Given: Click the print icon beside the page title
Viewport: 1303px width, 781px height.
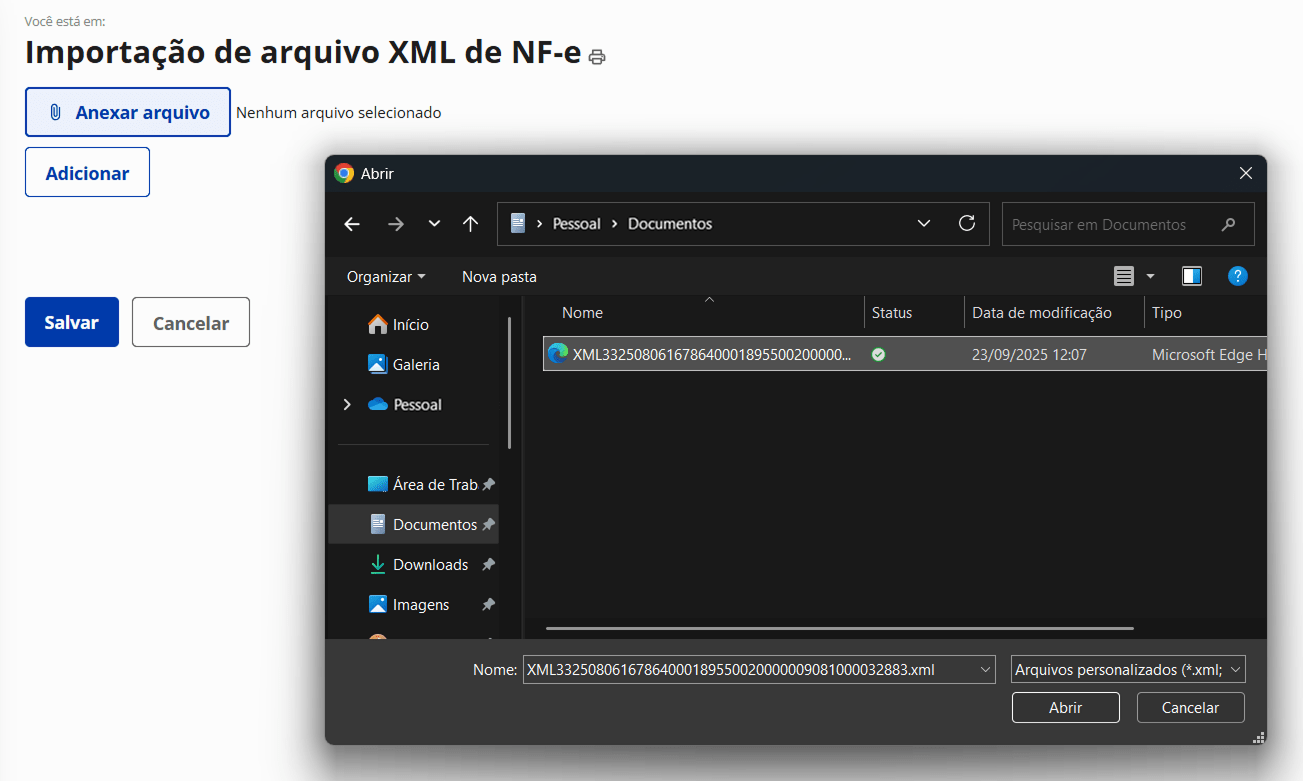Looking at the screenshot, I should pos(597,57).
